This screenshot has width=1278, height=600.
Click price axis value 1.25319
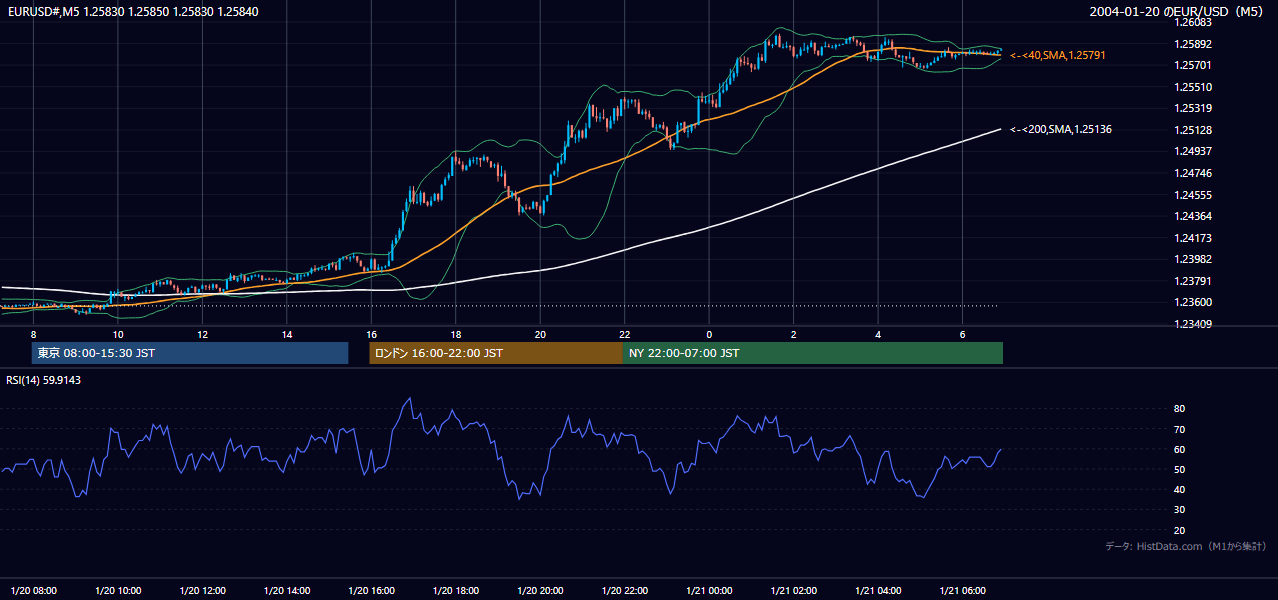pos(1192,108)
